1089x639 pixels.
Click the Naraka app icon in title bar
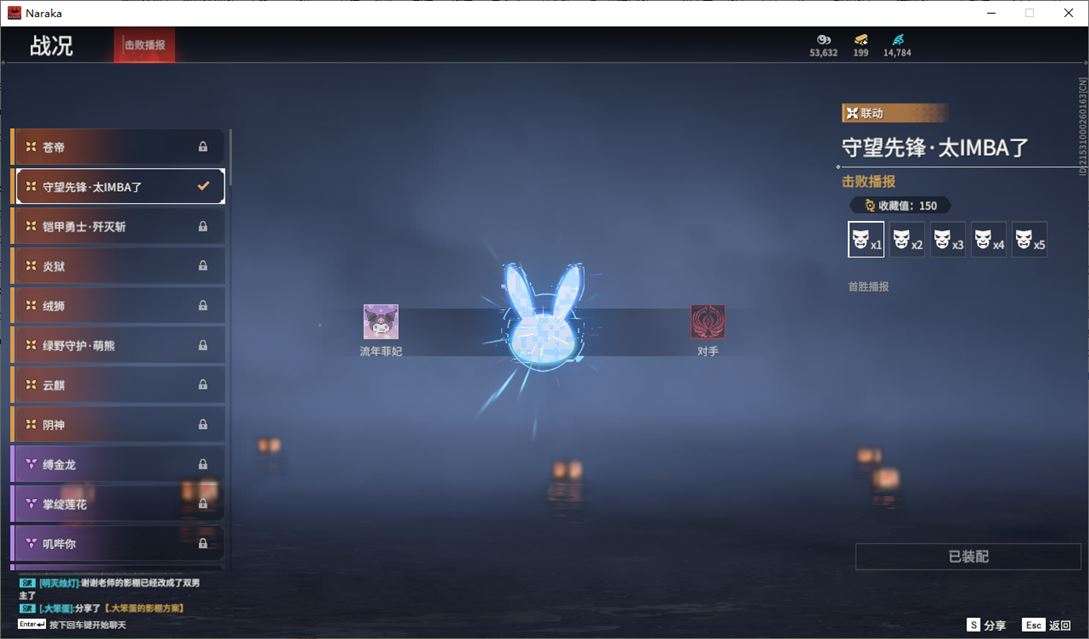14,13
